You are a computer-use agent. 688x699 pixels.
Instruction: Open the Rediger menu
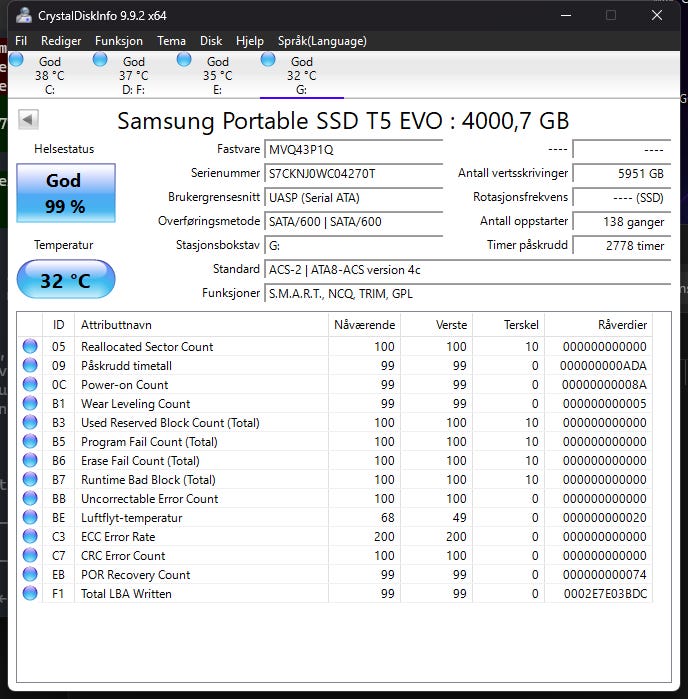pyautogui.click(x=61, y=41)
